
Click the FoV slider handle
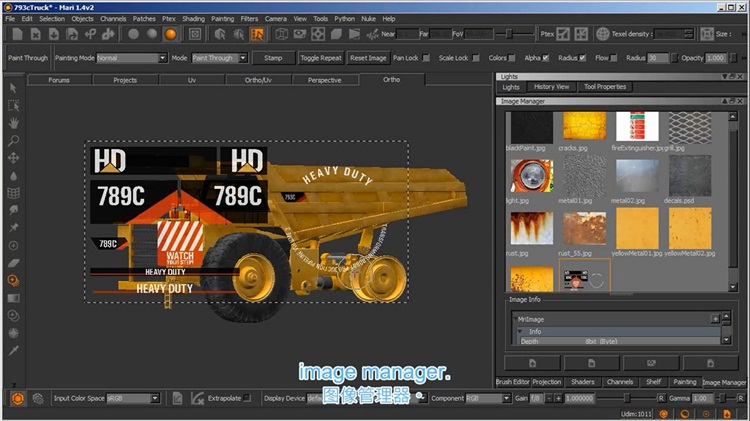[509, 34]
